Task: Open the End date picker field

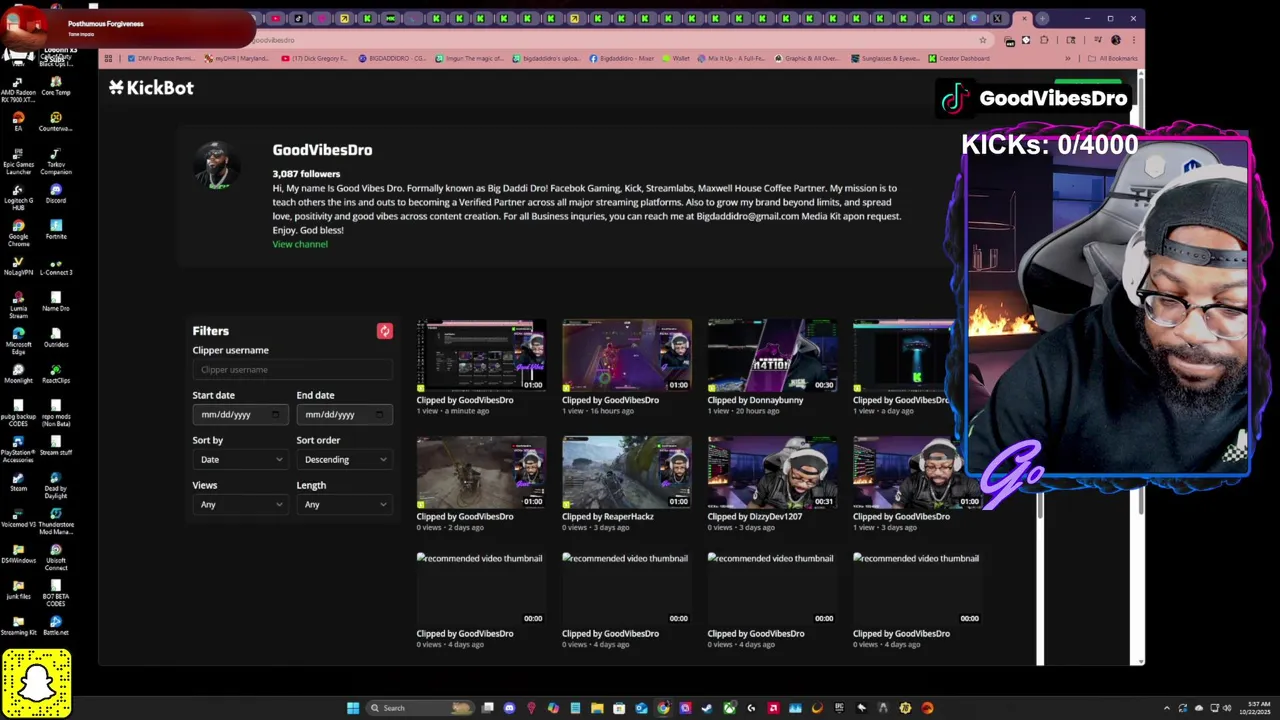Action: point(344,414)
